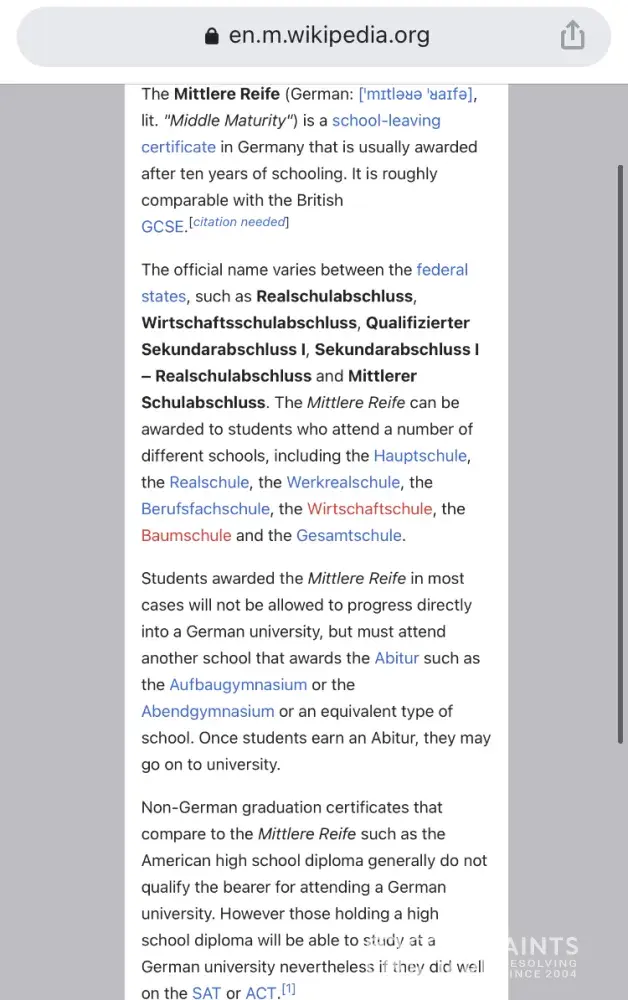628x1000 pixels.
Task: Tap the padlock icon beside the URL
Action: tap(211, 36)
